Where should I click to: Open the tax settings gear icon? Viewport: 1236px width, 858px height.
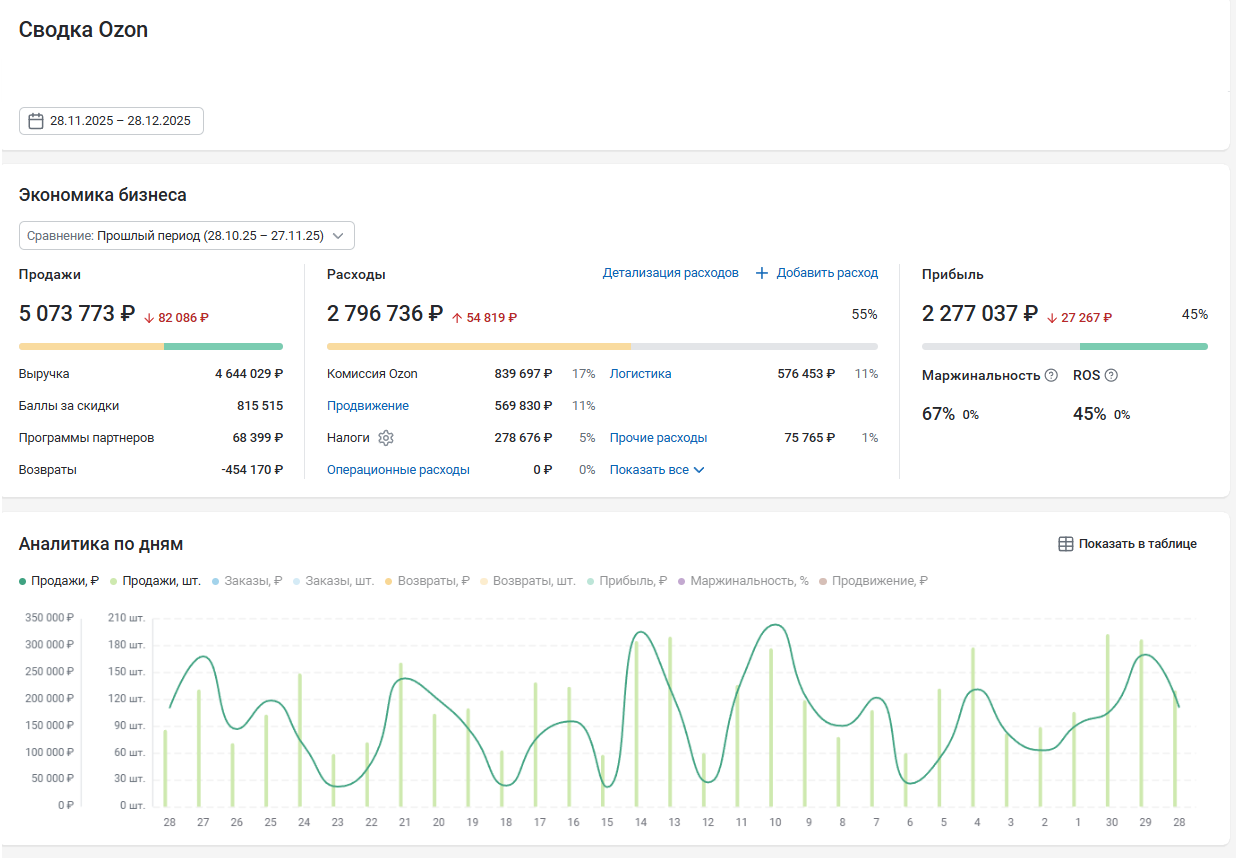coord(386,438)
